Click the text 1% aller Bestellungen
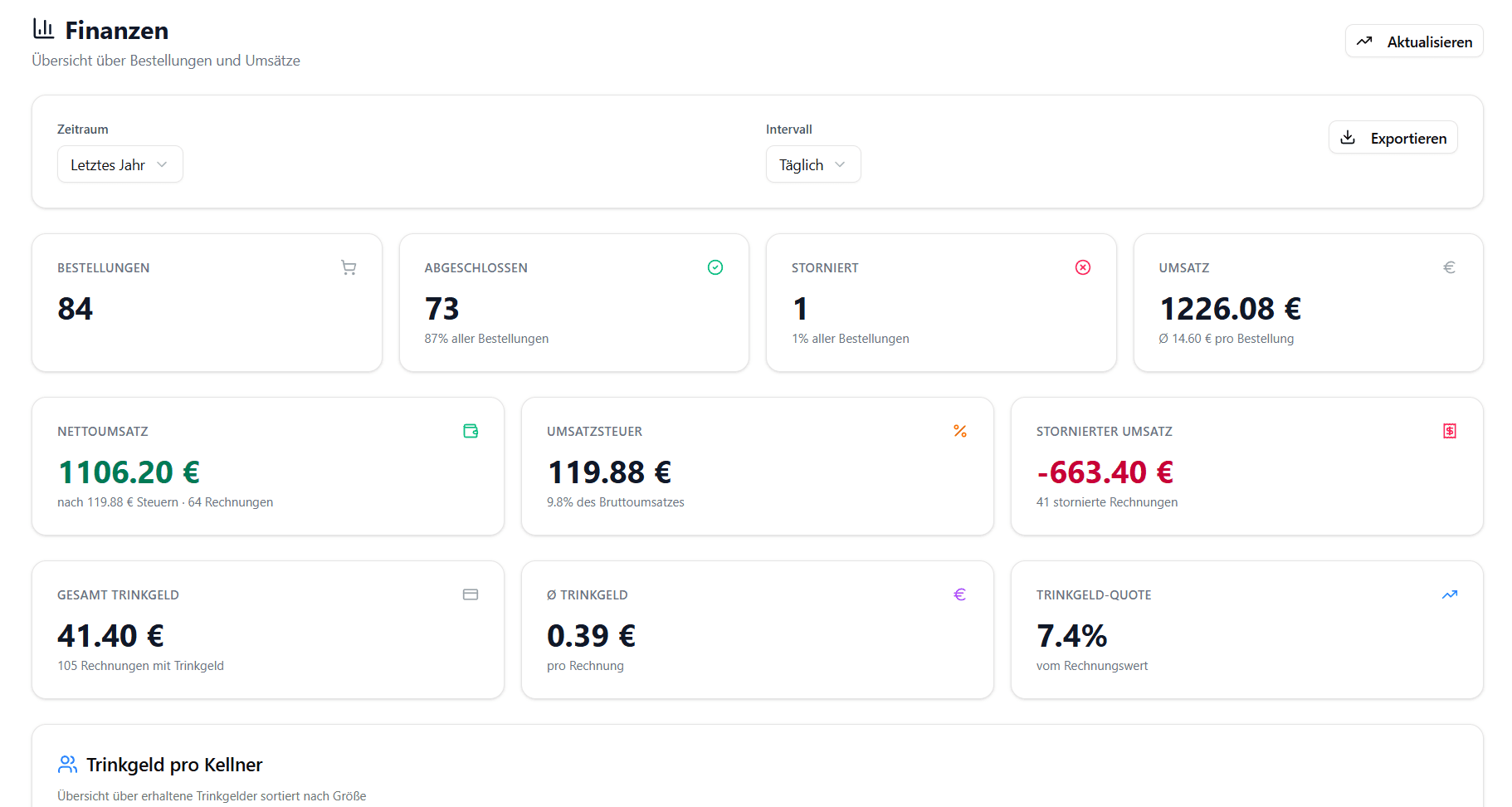This screenshot has width=1512, height=807. pos(851,339)
